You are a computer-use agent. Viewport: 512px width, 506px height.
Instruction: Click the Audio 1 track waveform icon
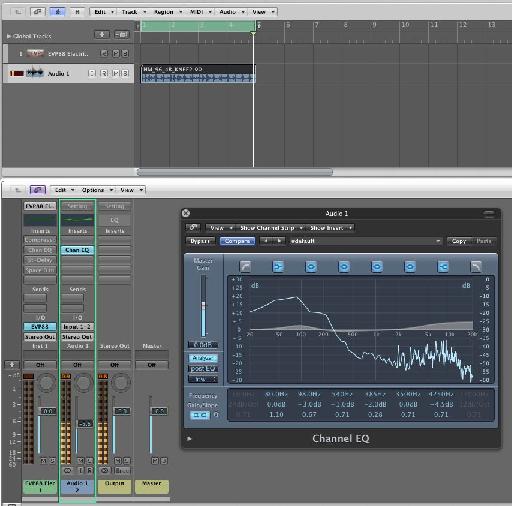point(35,73)
